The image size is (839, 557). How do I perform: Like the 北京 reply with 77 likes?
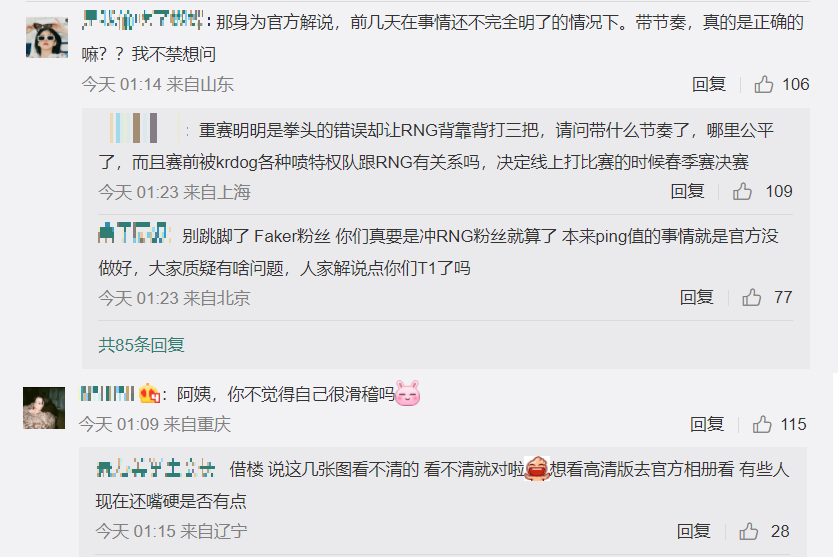pyautogui.click(x=751, y=297)
